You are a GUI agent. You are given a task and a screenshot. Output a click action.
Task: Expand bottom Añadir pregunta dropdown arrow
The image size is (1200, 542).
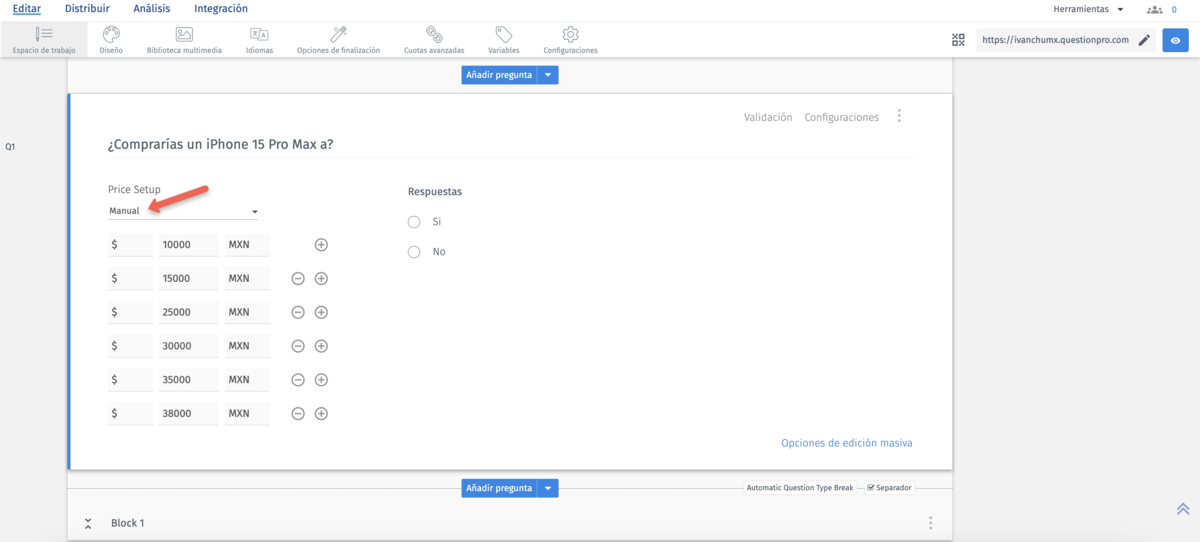(x=548, y=488)
